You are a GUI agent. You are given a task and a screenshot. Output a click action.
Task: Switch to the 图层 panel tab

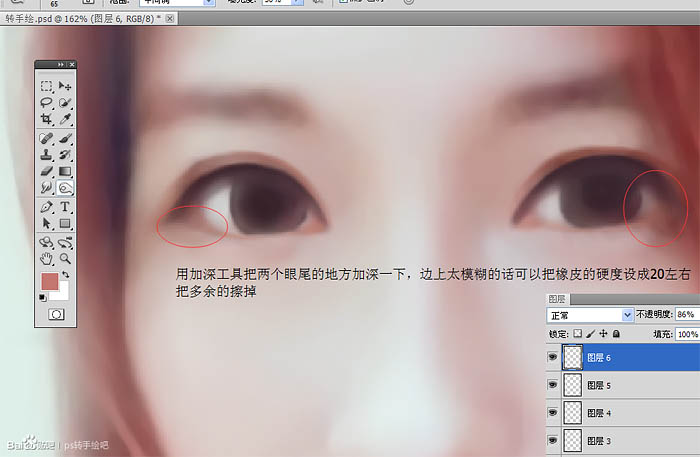pos(557,299)
